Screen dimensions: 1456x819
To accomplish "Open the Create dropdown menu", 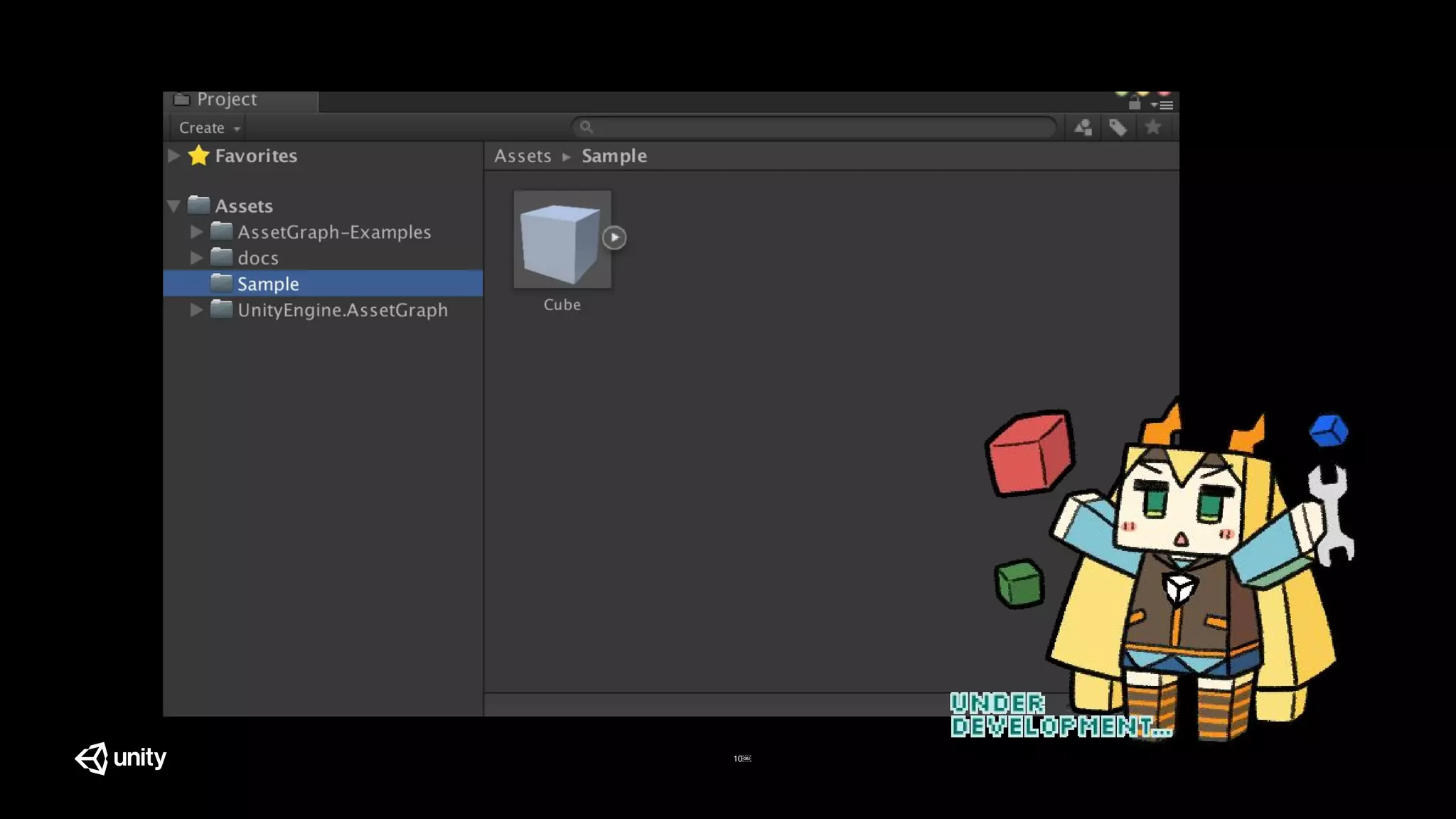I will tap(208, 128).
